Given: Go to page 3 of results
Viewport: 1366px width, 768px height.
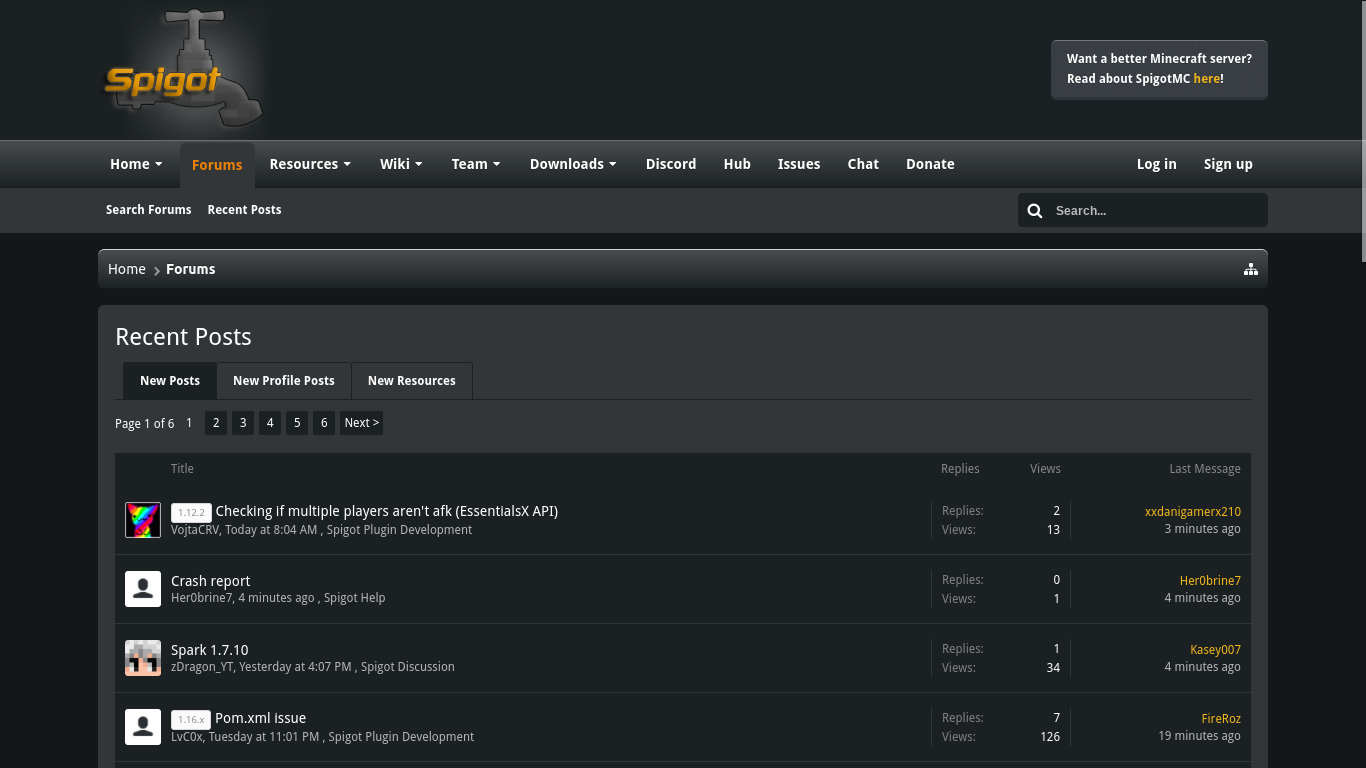Looking at the screenshot, I should coord(243,423).
